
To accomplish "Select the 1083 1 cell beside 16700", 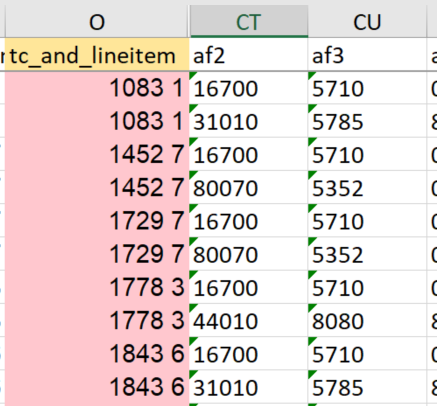I will 97,88.
